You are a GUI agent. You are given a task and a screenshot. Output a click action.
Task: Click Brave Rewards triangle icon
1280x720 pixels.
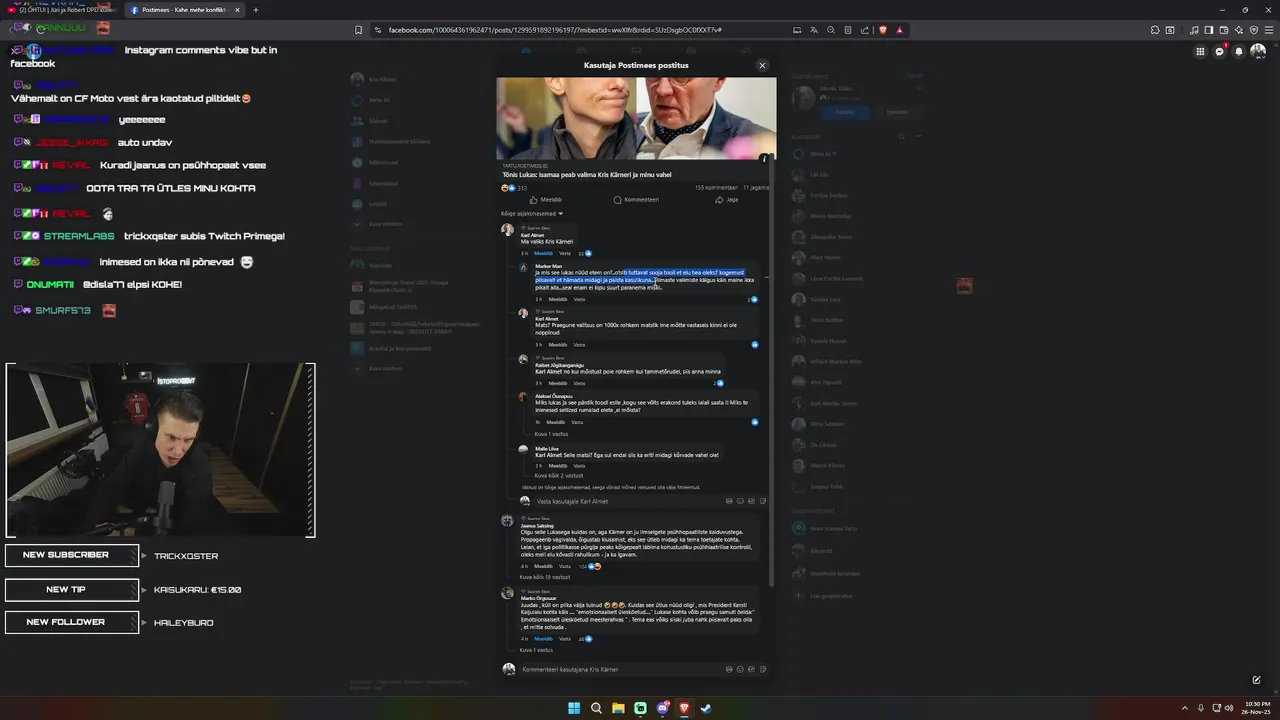900,30
